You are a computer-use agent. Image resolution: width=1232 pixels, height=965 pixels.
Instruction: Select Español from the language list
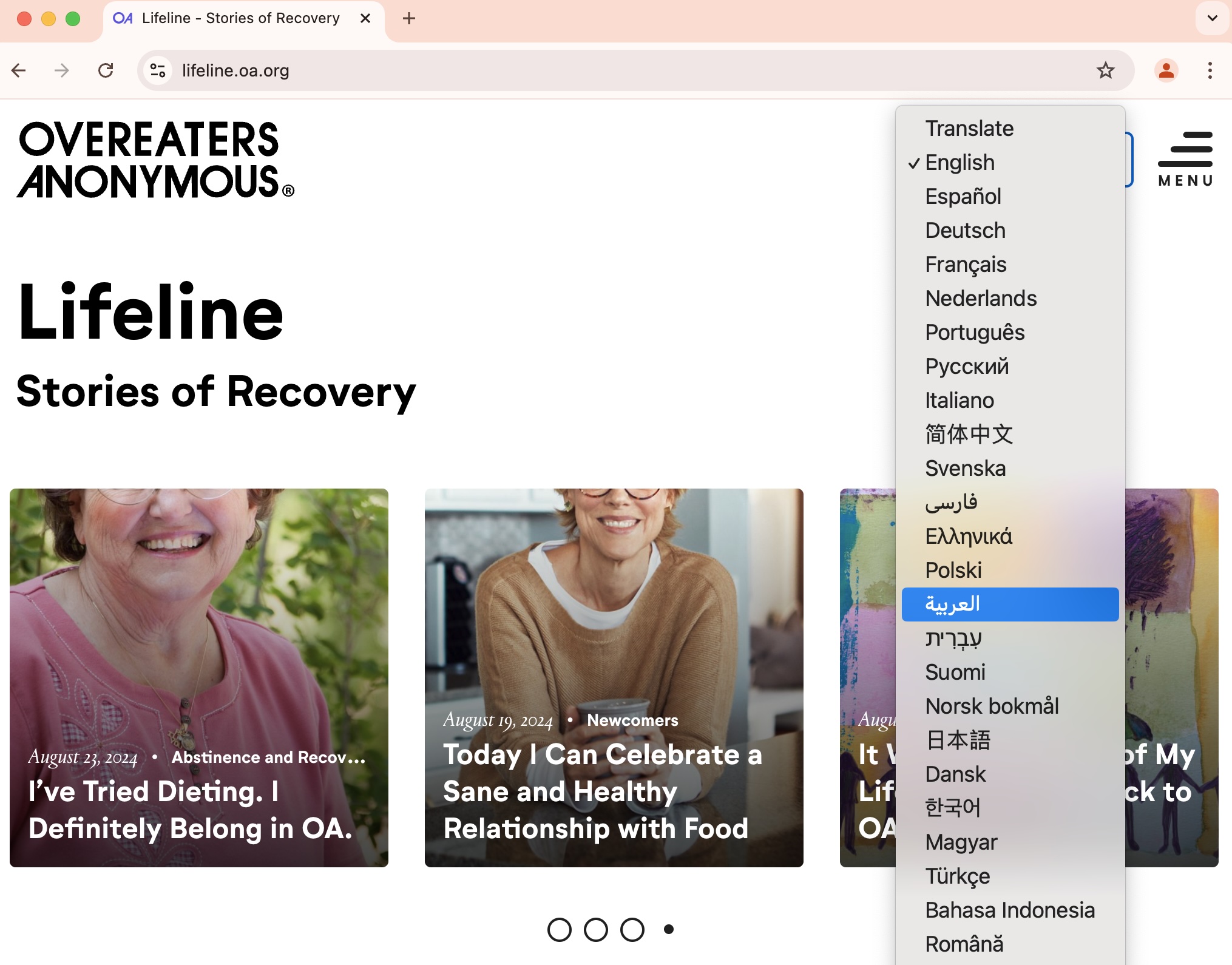coord(963,196)
